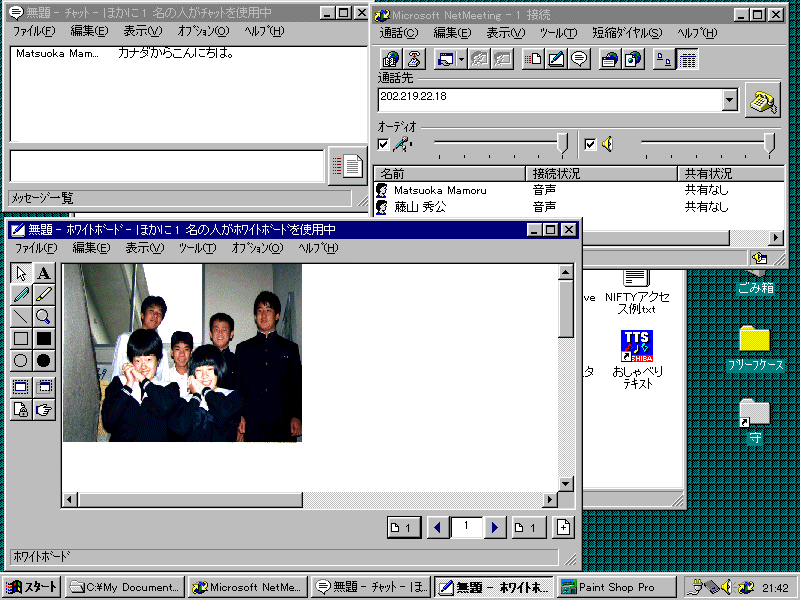Click the Select Window capture tool
Image resolution: width=800 pixels, height=600 pixels.
(21, 387)
